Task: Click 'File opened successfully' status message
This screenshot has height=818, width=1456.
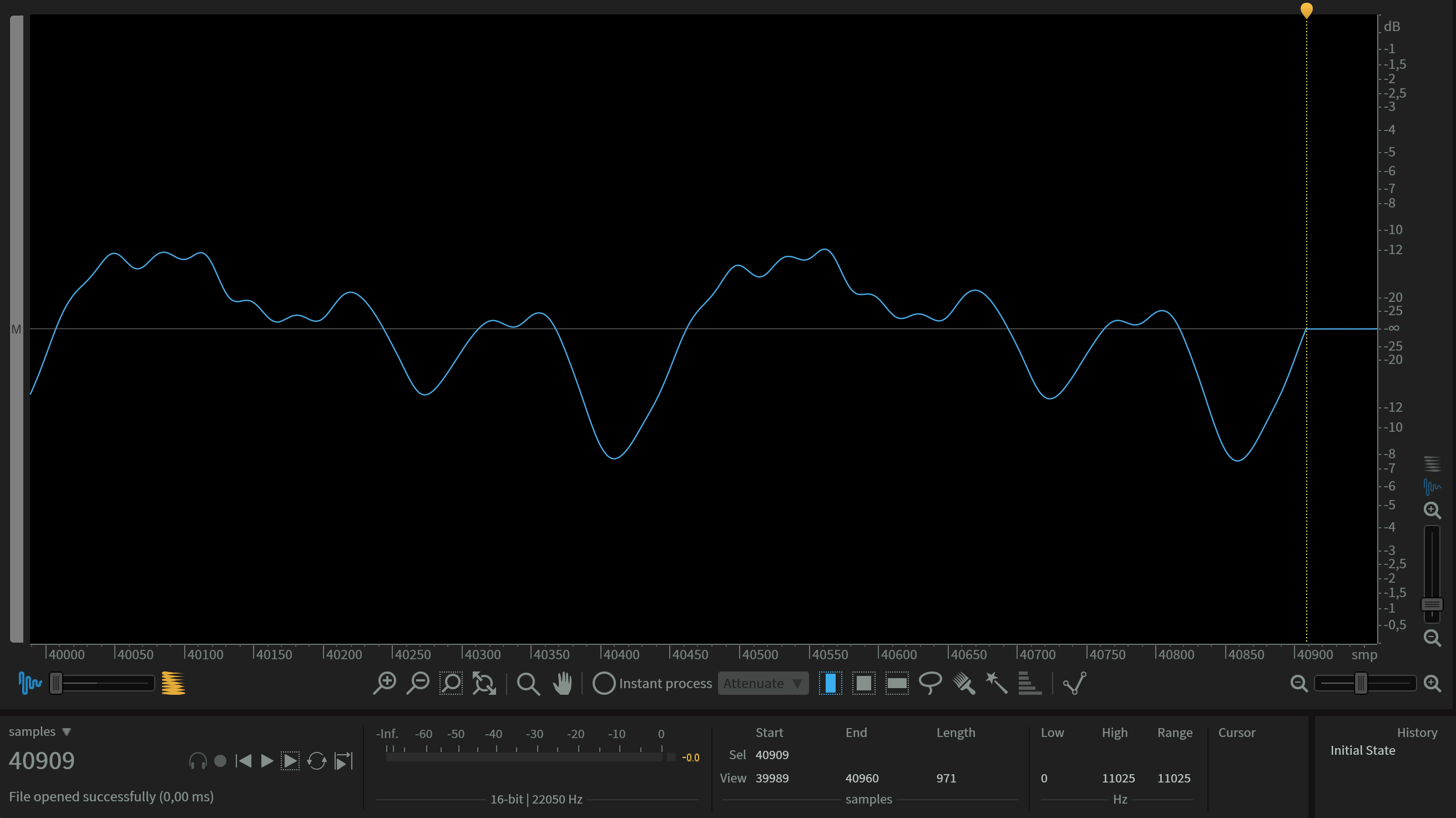Action: pos(112,796)
